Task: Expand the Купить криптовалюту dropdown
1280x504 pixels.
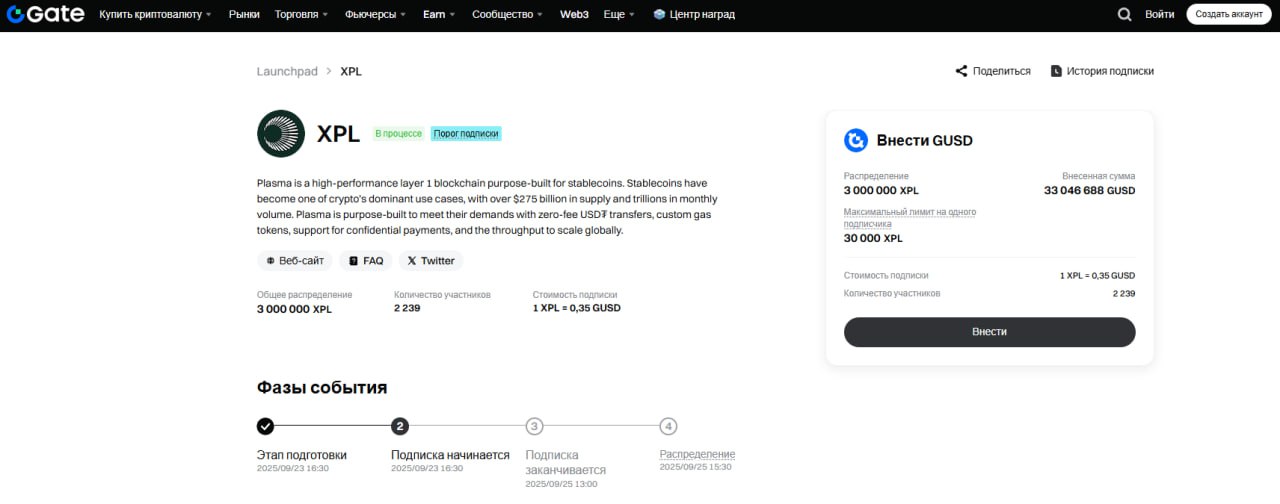Action: [155, 15]
